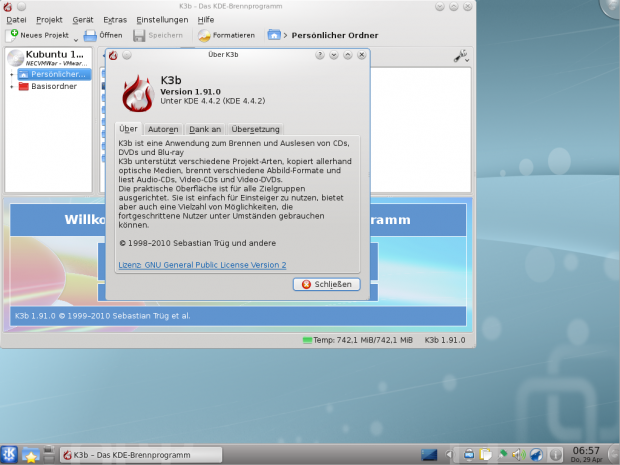
Task: Click the Schließen button
Action: coord(327,284)
